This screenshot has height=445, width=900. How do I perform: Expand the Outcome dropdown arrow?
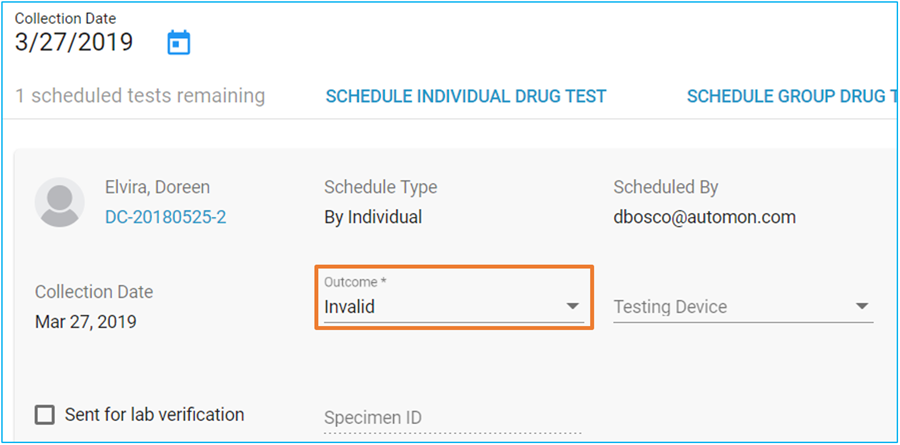(x=572, y=306)
